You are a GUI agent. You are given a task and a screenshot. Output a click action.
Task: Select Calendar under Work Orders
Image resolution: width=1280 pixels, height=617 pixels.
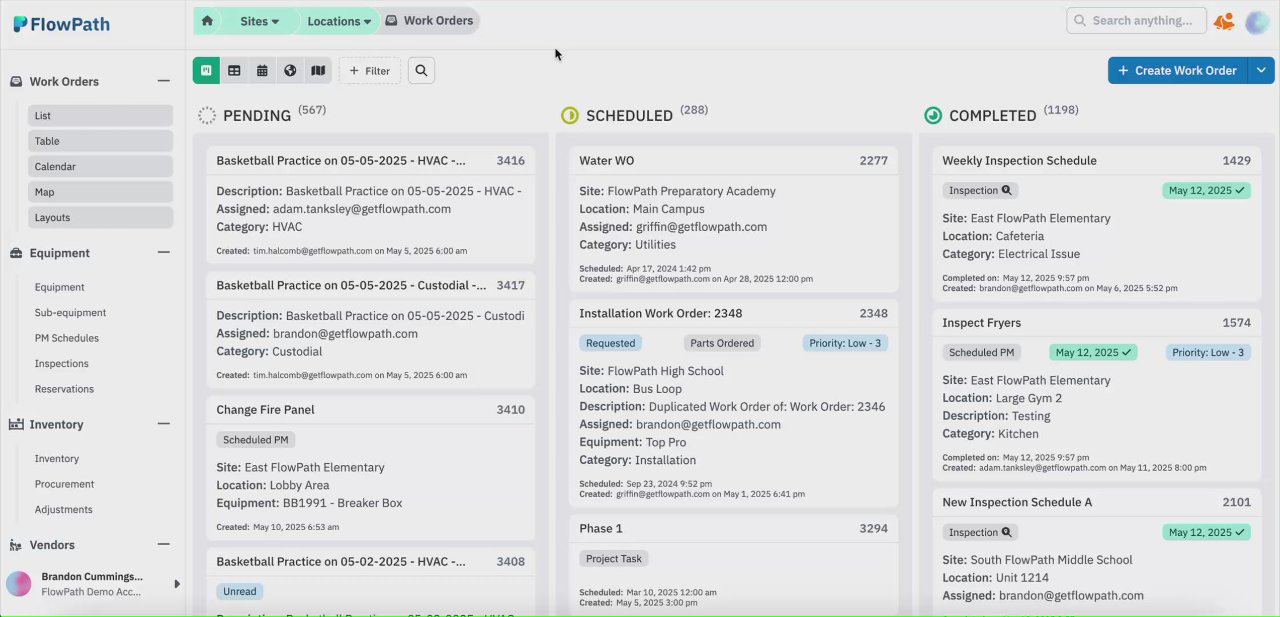point(100,167)
